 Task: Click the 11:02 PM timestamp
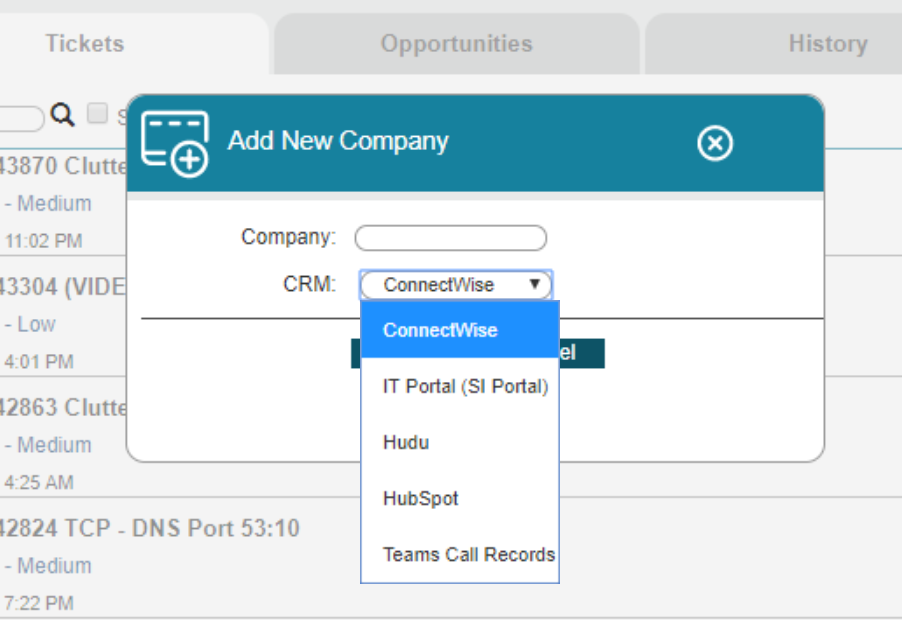tap(44, 240)
